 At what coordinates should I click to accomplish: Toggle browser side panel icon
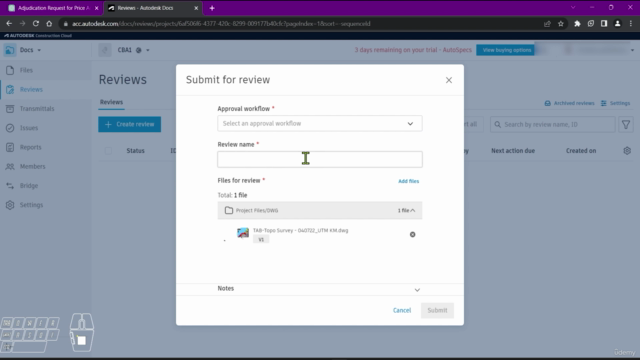(604, 24)
